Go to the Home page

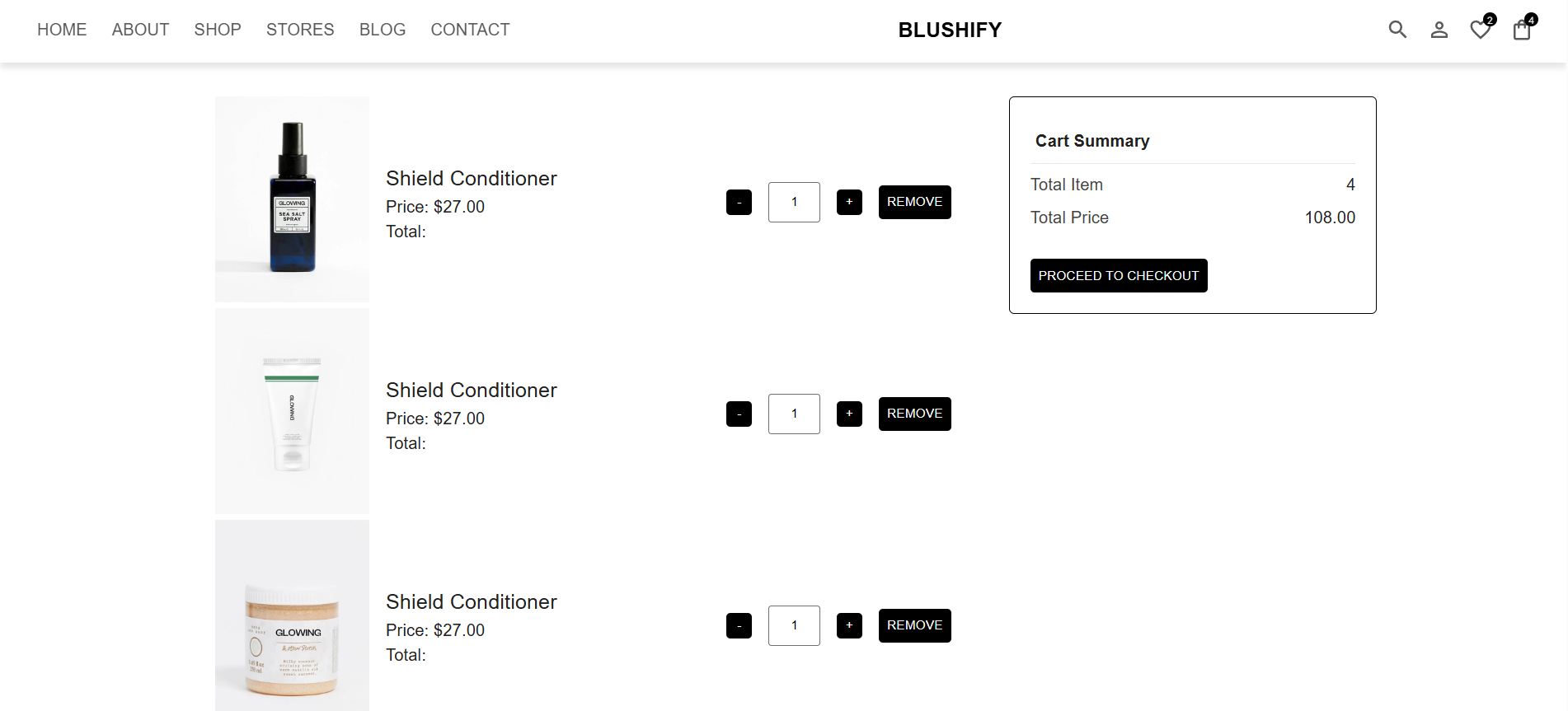pyautogui.click(x=62, y=30)
